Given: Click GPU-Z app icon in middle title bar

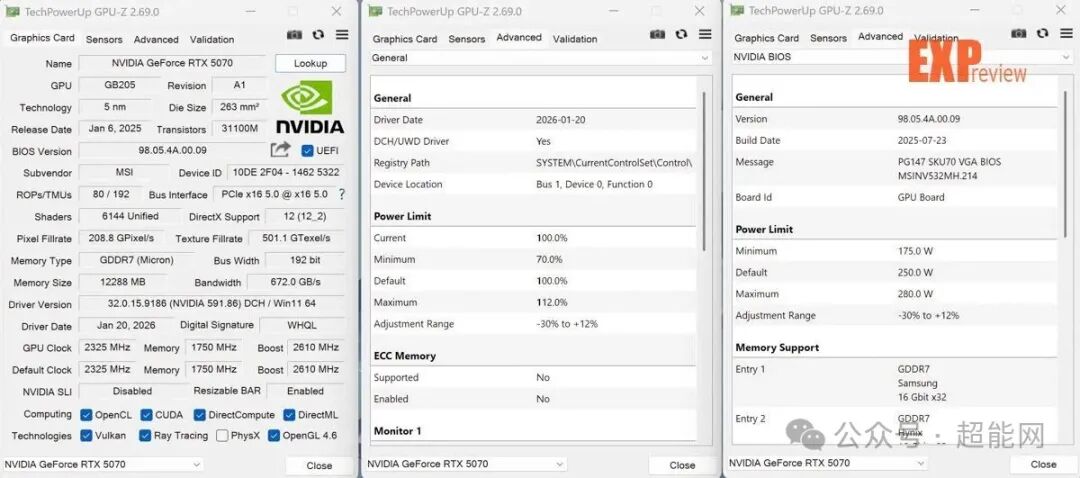Looking at the screenshot, I should [x=375, y=11].
